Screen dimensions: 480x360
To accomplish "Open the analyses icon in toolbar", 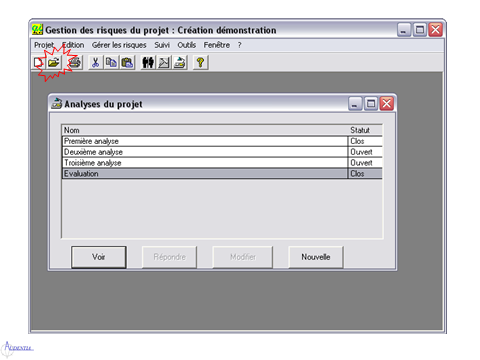I will 180,62.
